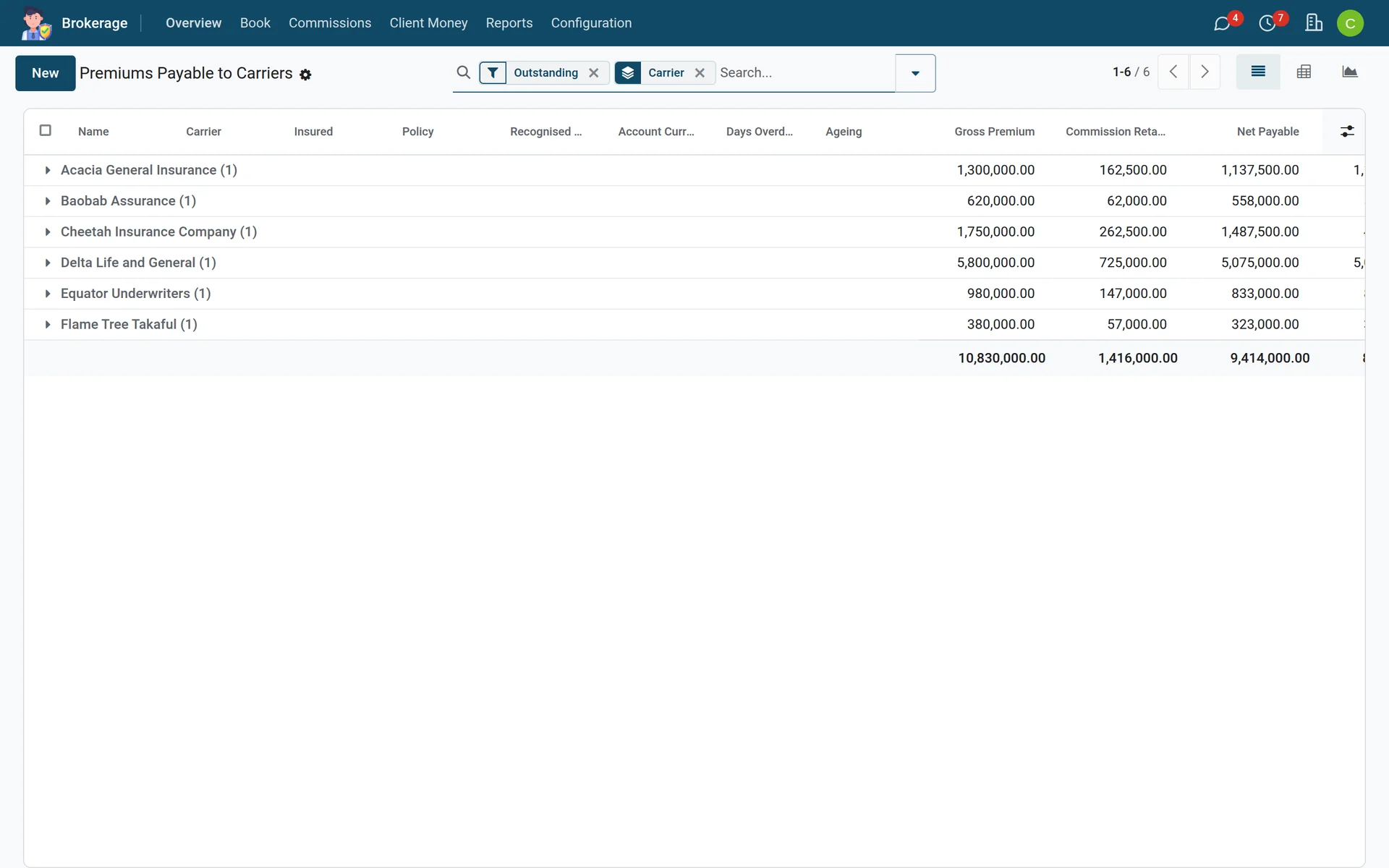Viewport: 1389px width, 868px height.
Task: Click the gear icon beside page title
Action: (305, 75)
